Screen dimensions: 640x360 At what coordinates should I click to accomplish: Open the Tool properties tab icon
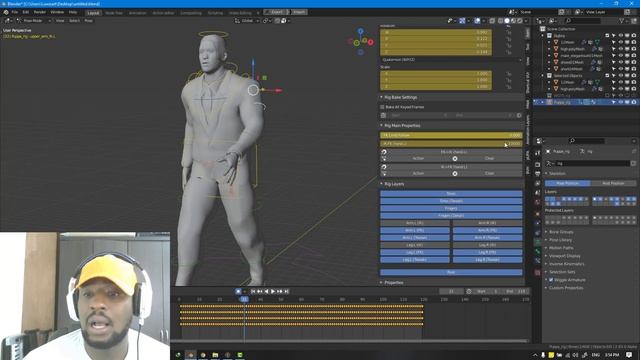tap(538, 153)
